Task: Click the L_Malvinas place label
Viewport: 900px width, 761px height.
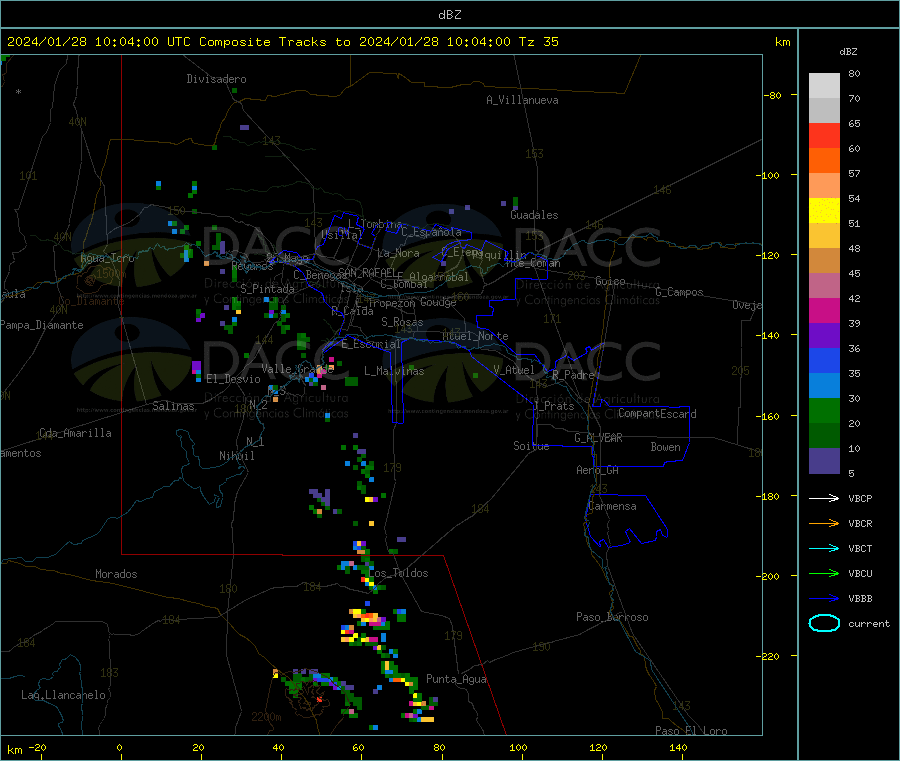Action: pos(394,371)
